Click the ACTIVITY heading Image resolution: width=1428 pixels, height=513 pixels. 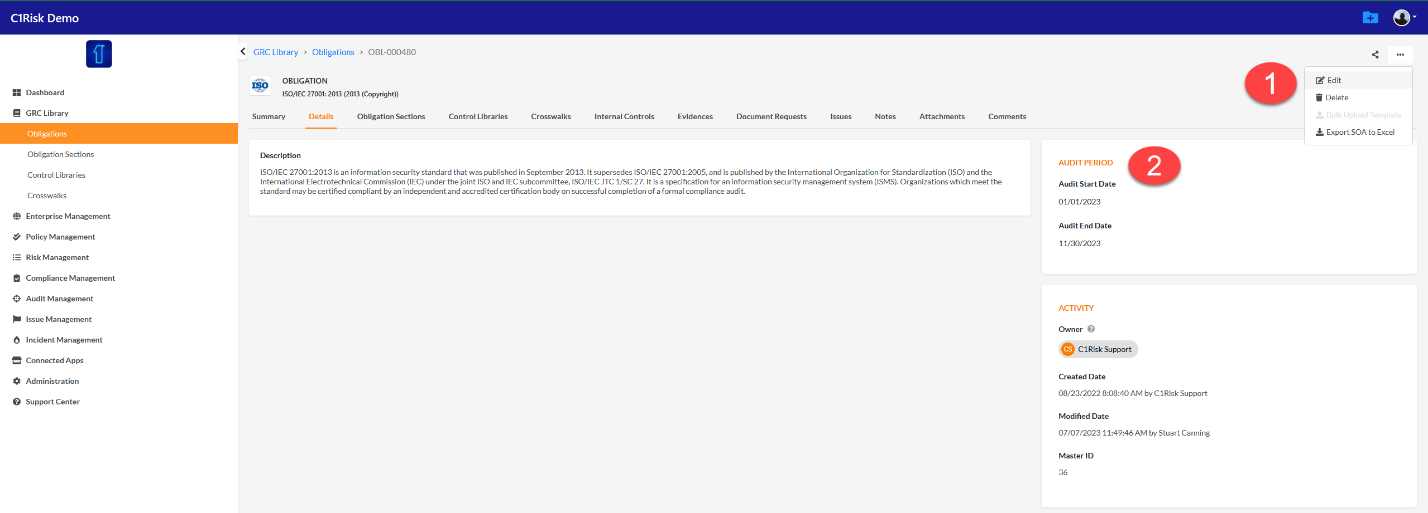pyautogui.click(x=1076, y=308)
